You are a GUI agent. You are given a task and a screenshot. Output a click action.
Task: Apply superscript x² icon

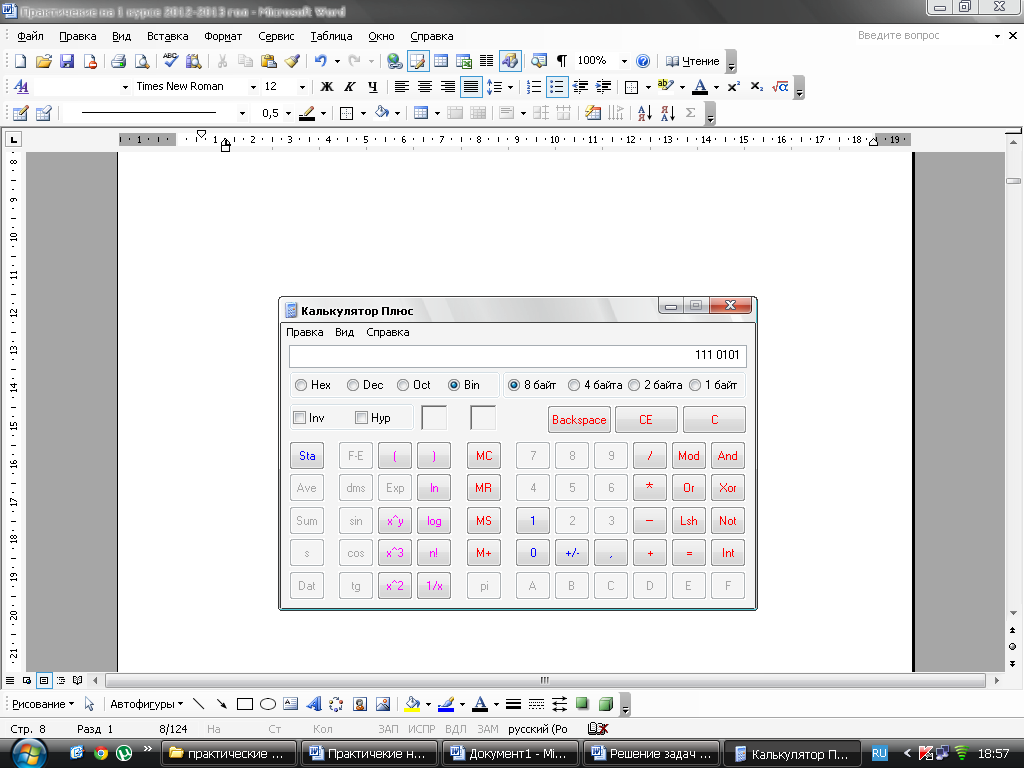pyautogui.click(x=733, y=87)
